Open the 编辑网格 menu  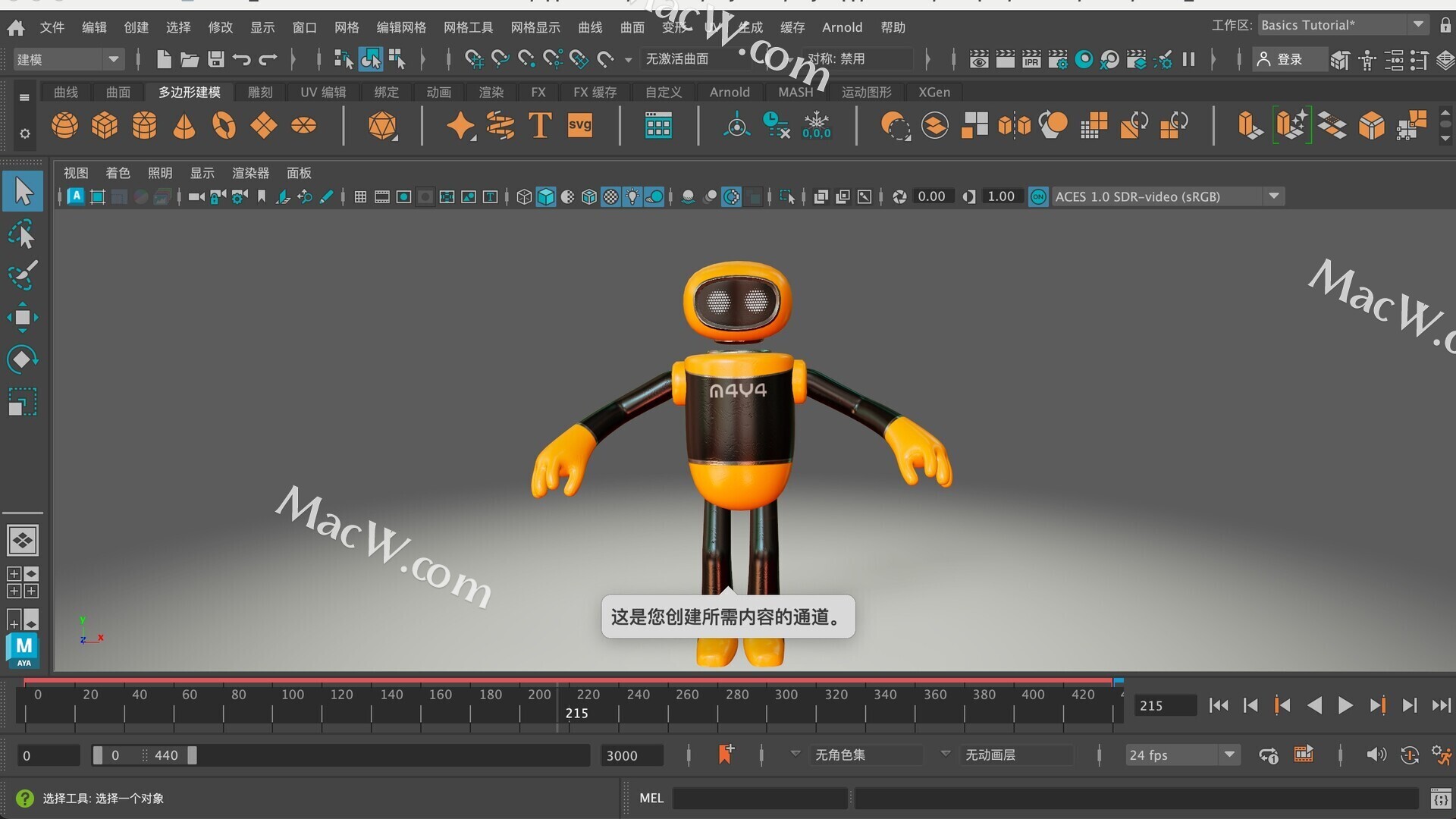tap(401, 27)
